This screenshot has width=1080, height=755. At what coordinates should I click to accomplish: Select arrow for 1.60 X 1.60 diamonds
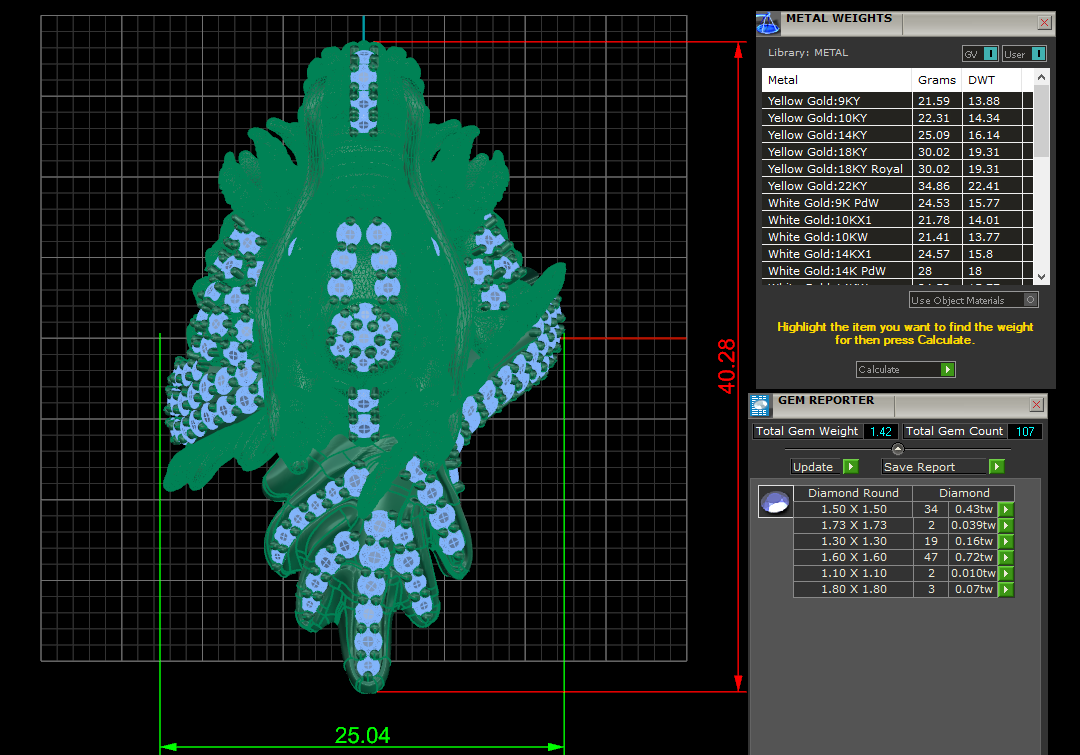[1006, 558]
